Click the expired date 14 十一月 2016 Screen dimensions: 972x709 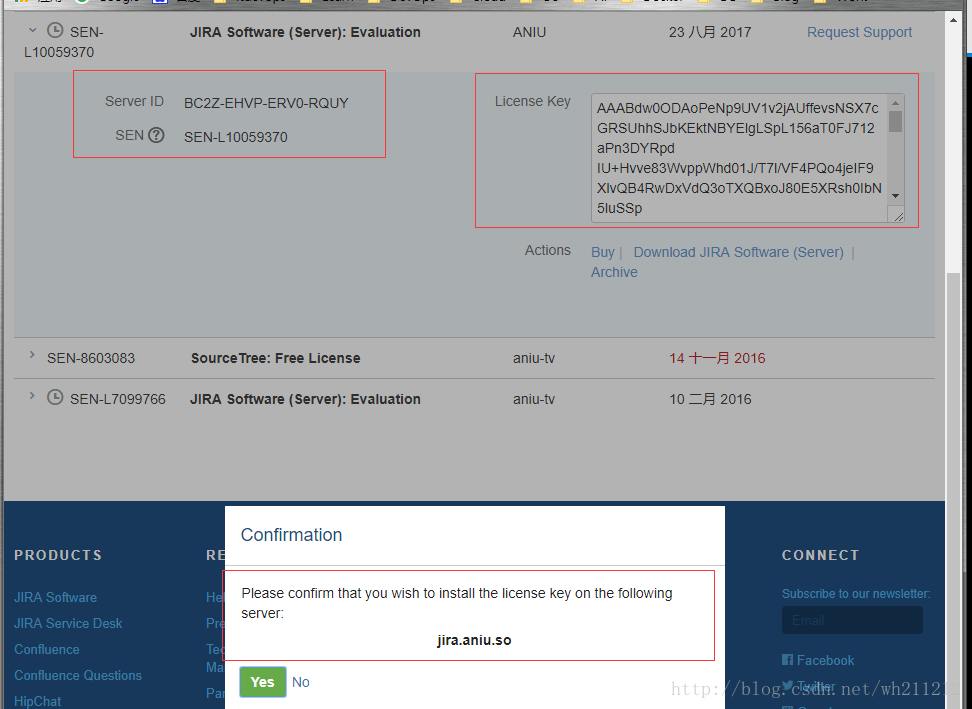click(717, 358)
